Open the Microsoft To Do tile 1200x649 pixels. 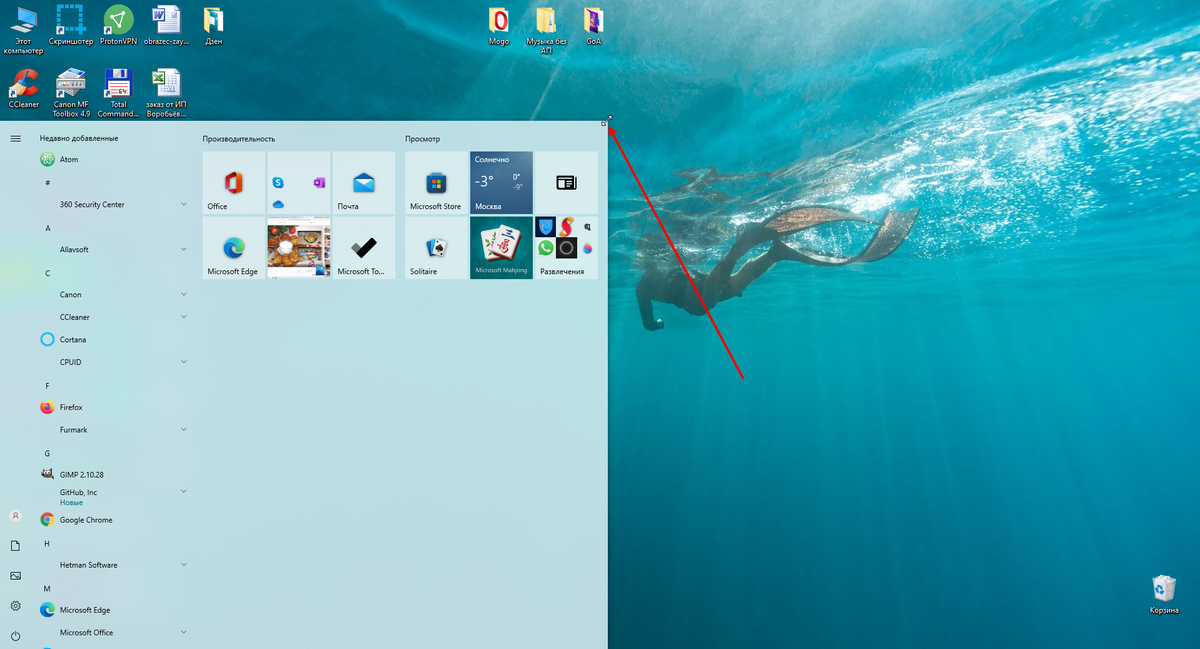[x=364, y=248]
